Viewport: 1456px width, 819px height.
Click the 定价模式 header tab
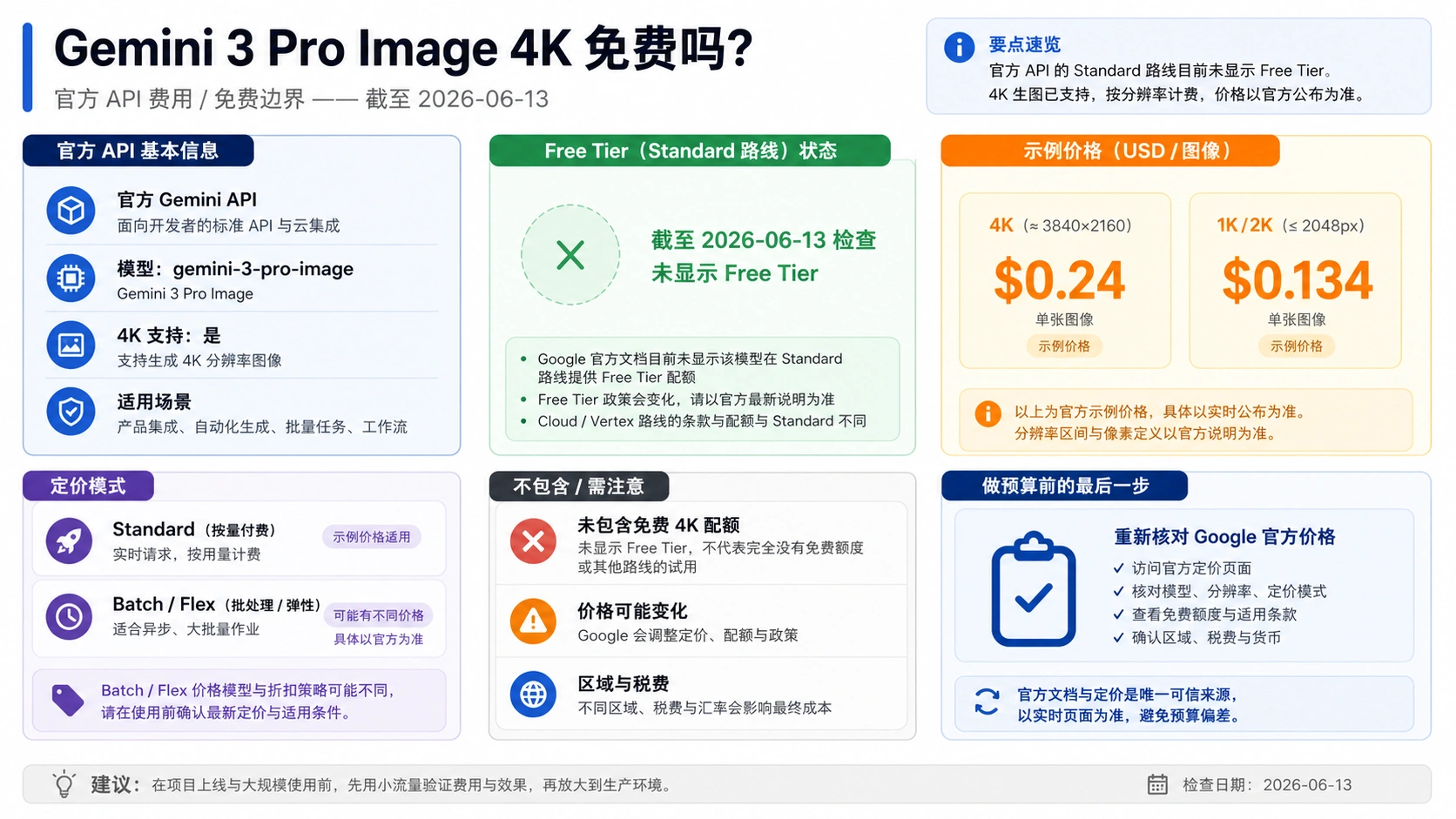tap(88, 486)
